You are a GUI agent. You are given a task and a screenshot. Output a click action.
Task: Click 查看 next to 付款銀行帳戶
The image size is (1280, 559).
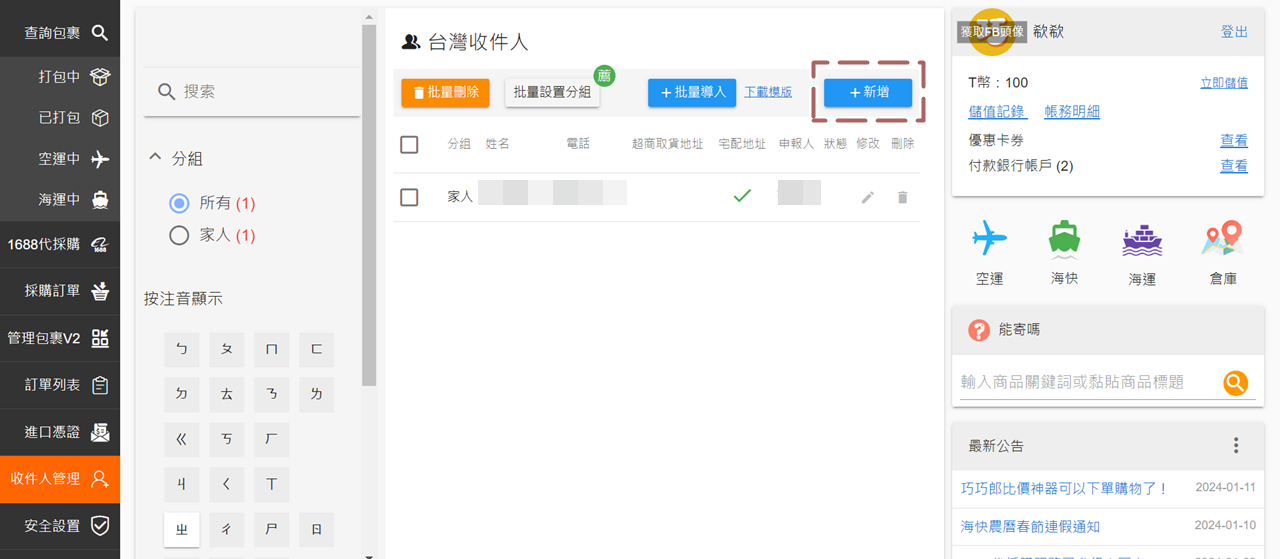click(x=1234, y=166)
